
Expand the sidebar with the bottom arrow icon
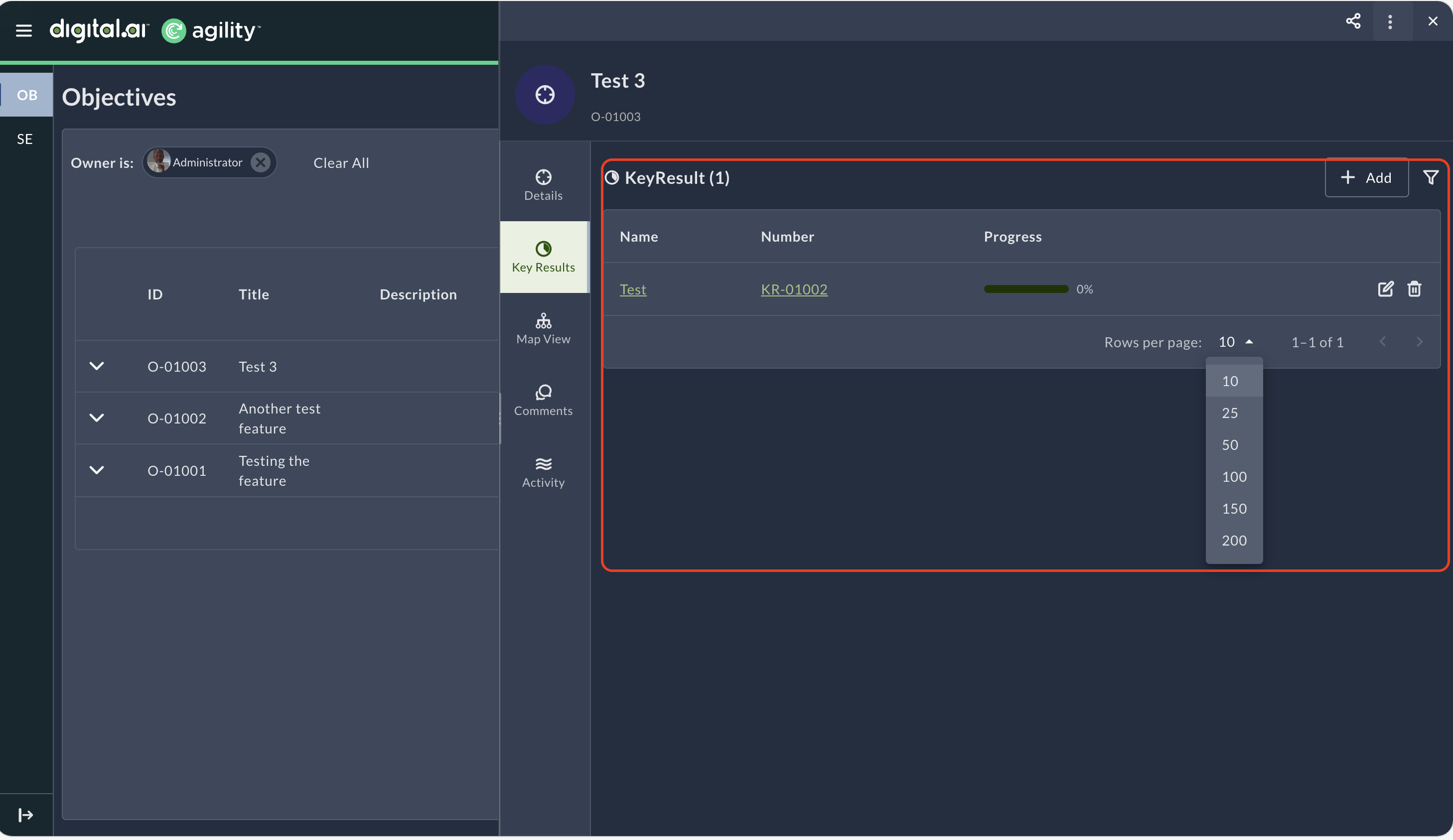pos(25,815)
